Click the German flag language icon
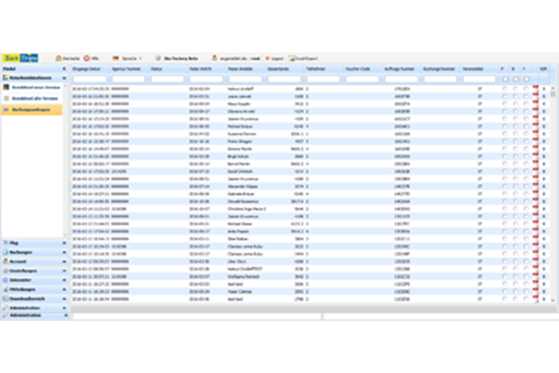The width and height of the screenshot is (559, 373). [116, 58]
